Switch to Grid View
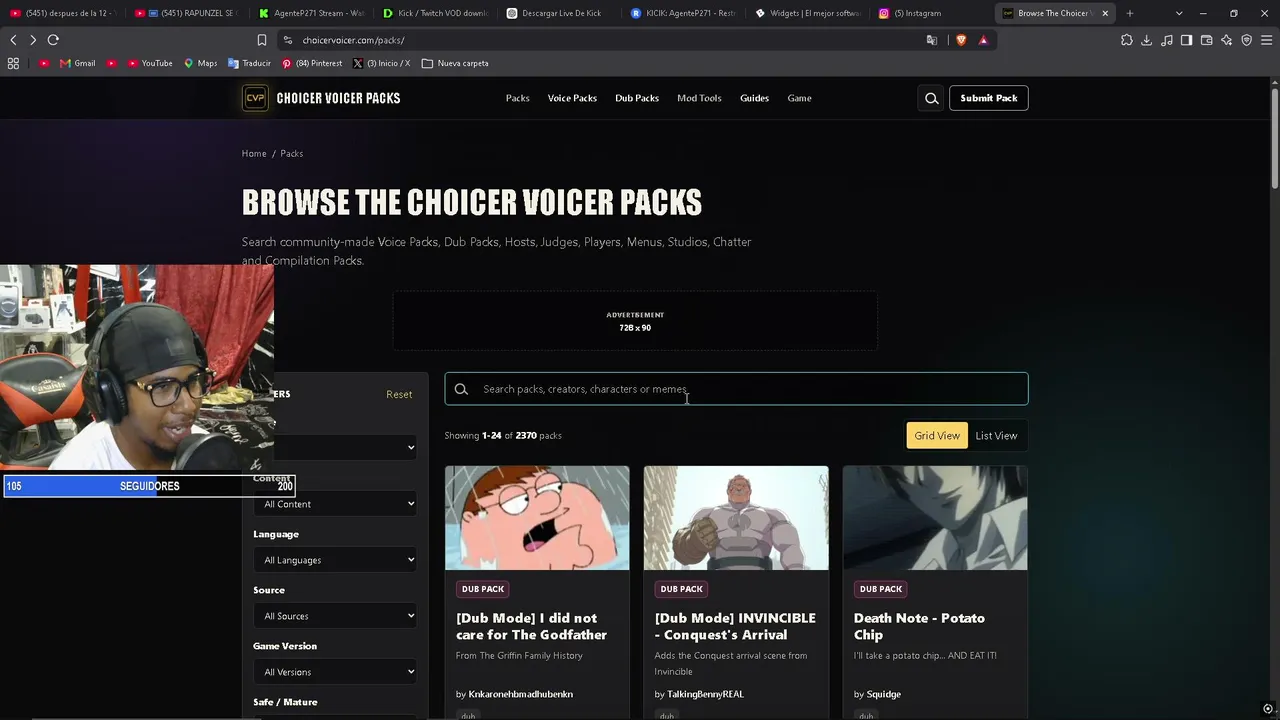Screen dimensions: 1280x720 pos(937,436)
